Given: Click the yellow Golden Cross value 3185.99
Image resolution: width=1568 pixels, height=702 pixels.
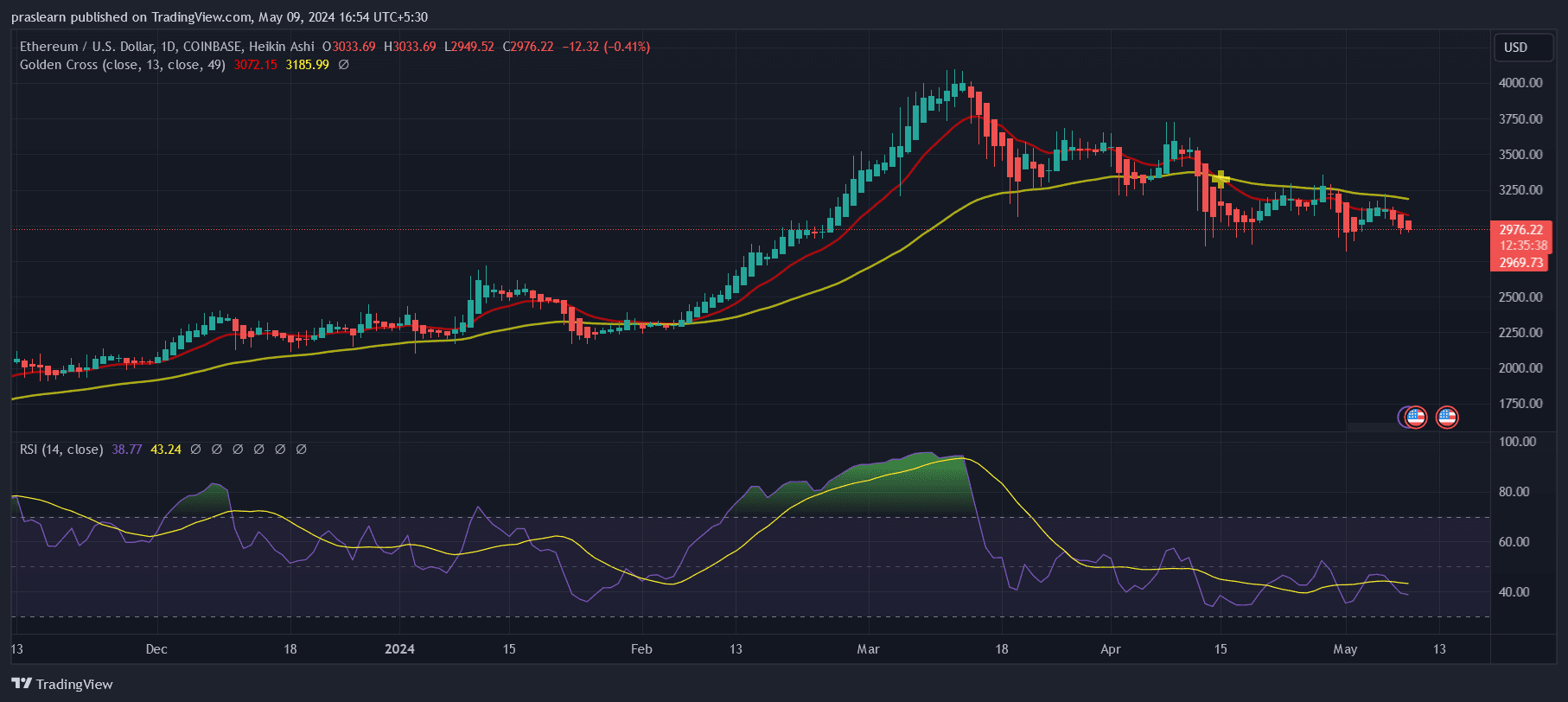Looking at the screenshot, I should (308, 65).
